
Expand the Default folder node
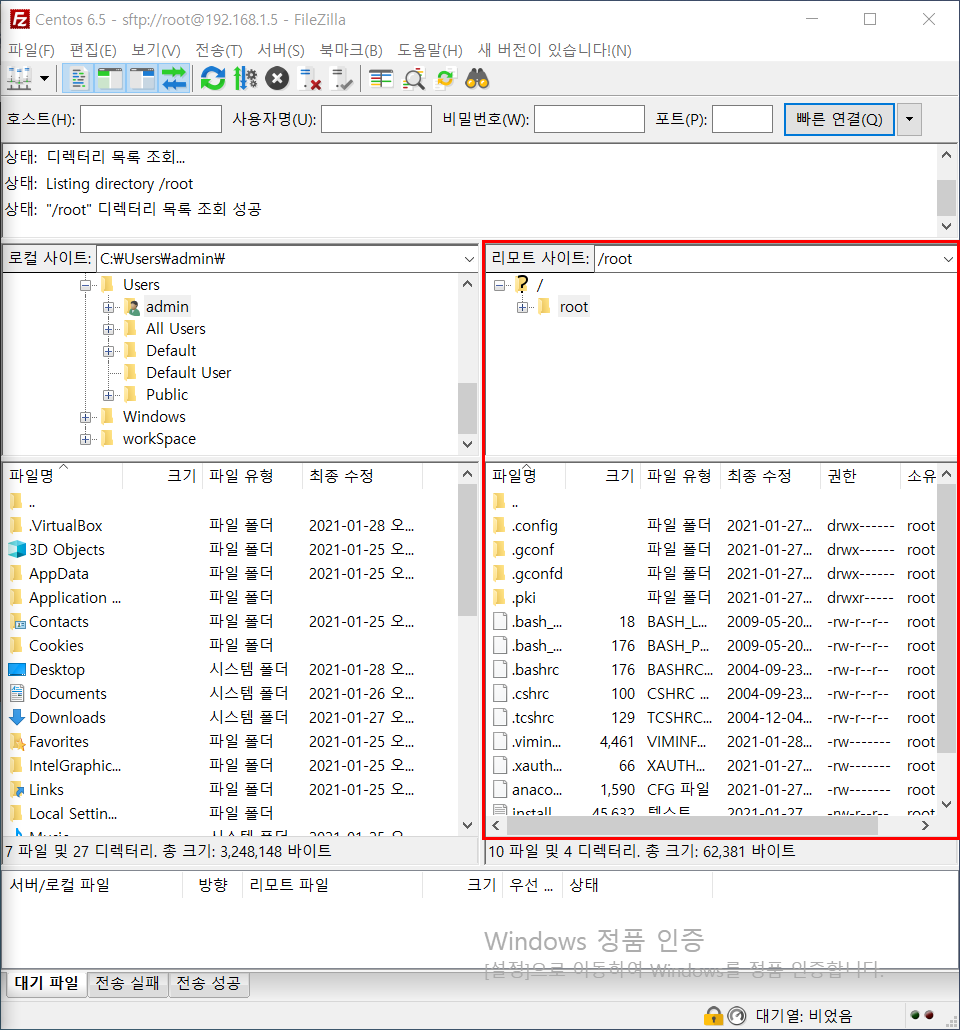[x=108, y=351]
